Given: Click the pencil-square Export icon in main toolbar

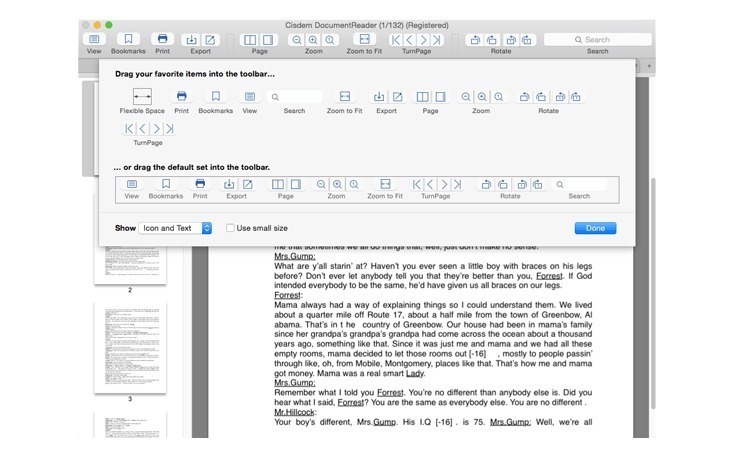Looking at the screenshot, I should coord(210,40).
